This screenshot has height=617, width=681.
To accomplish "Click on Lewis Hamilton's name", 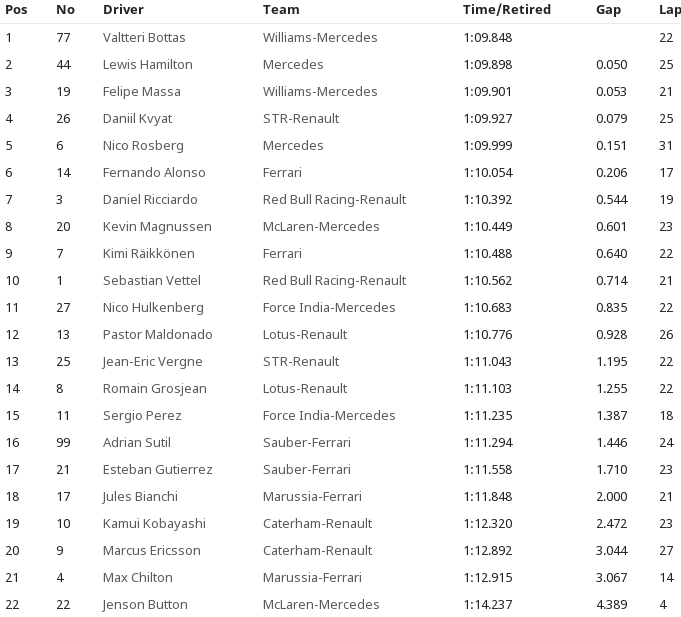I will pos(147,64).
